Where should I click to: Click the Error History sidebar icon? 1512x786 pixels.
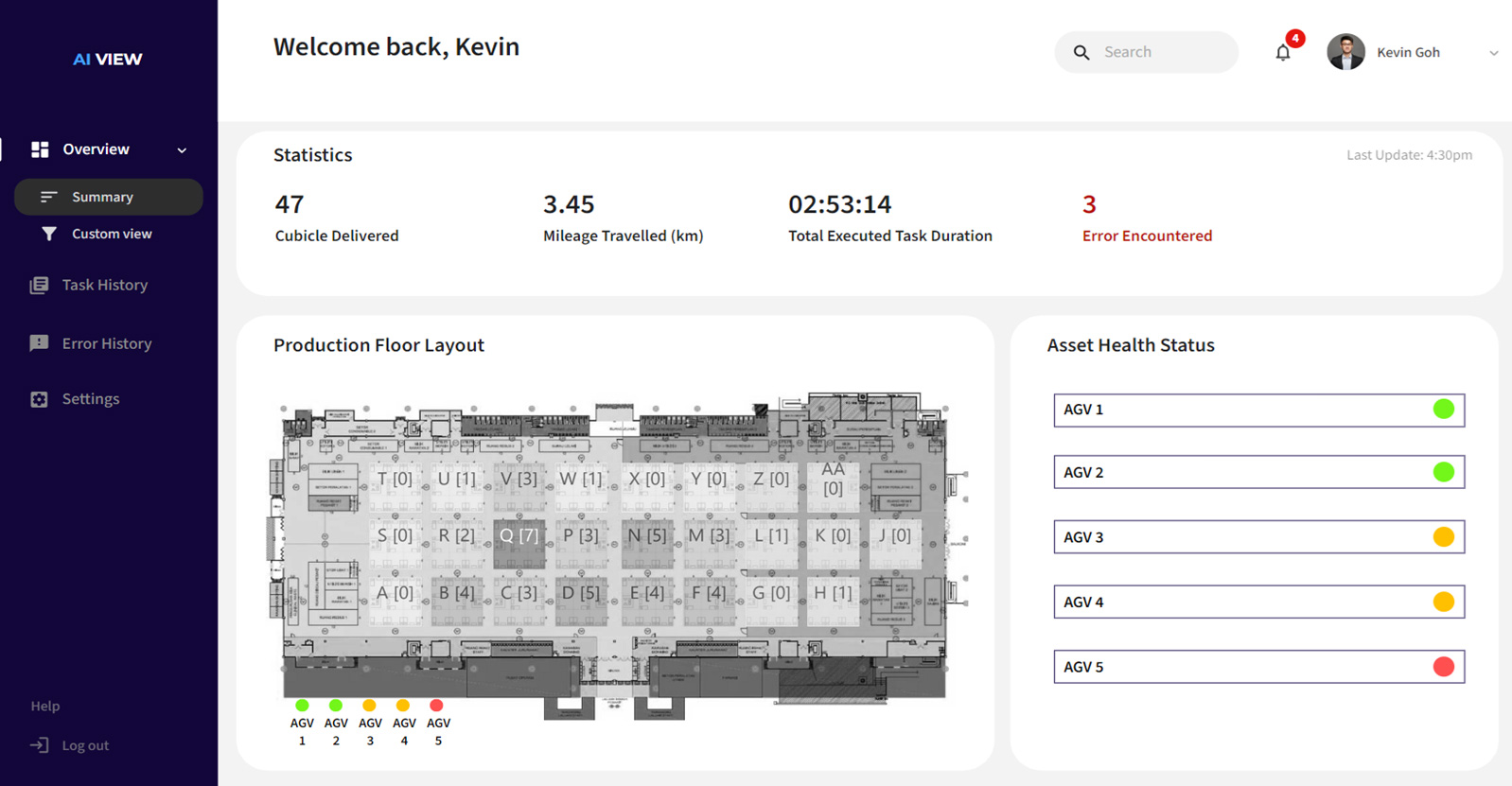[39, 343]
